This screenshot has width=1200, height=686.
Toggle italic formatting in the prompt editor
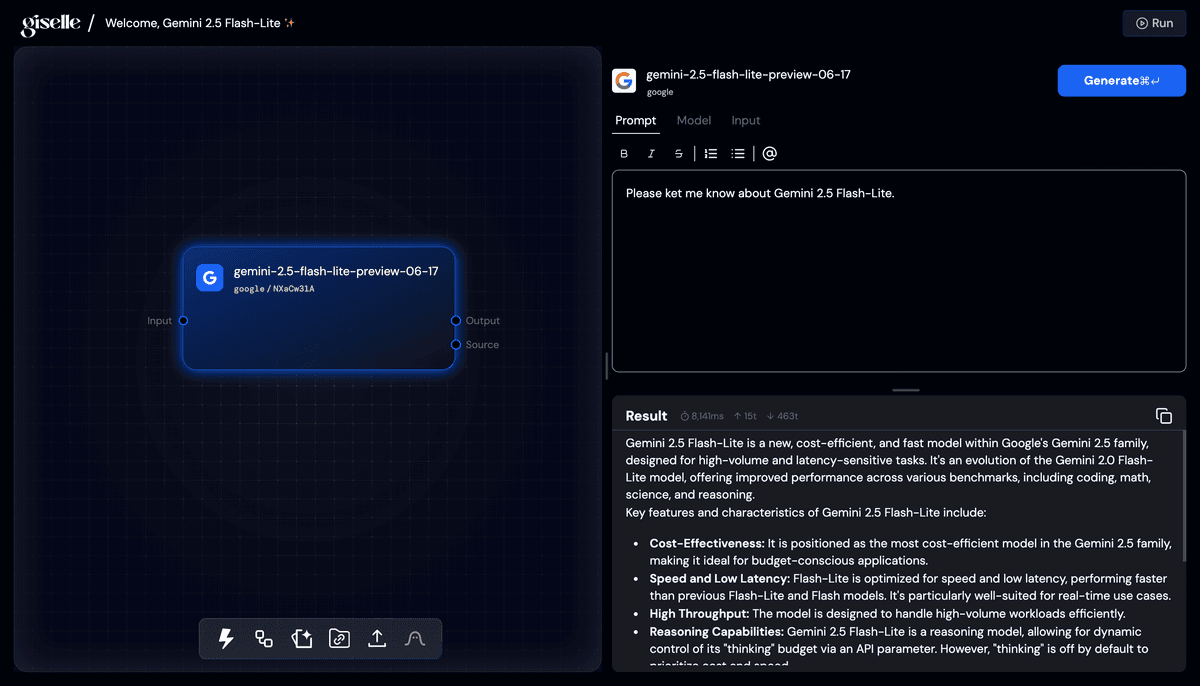[x=651, y=153]
